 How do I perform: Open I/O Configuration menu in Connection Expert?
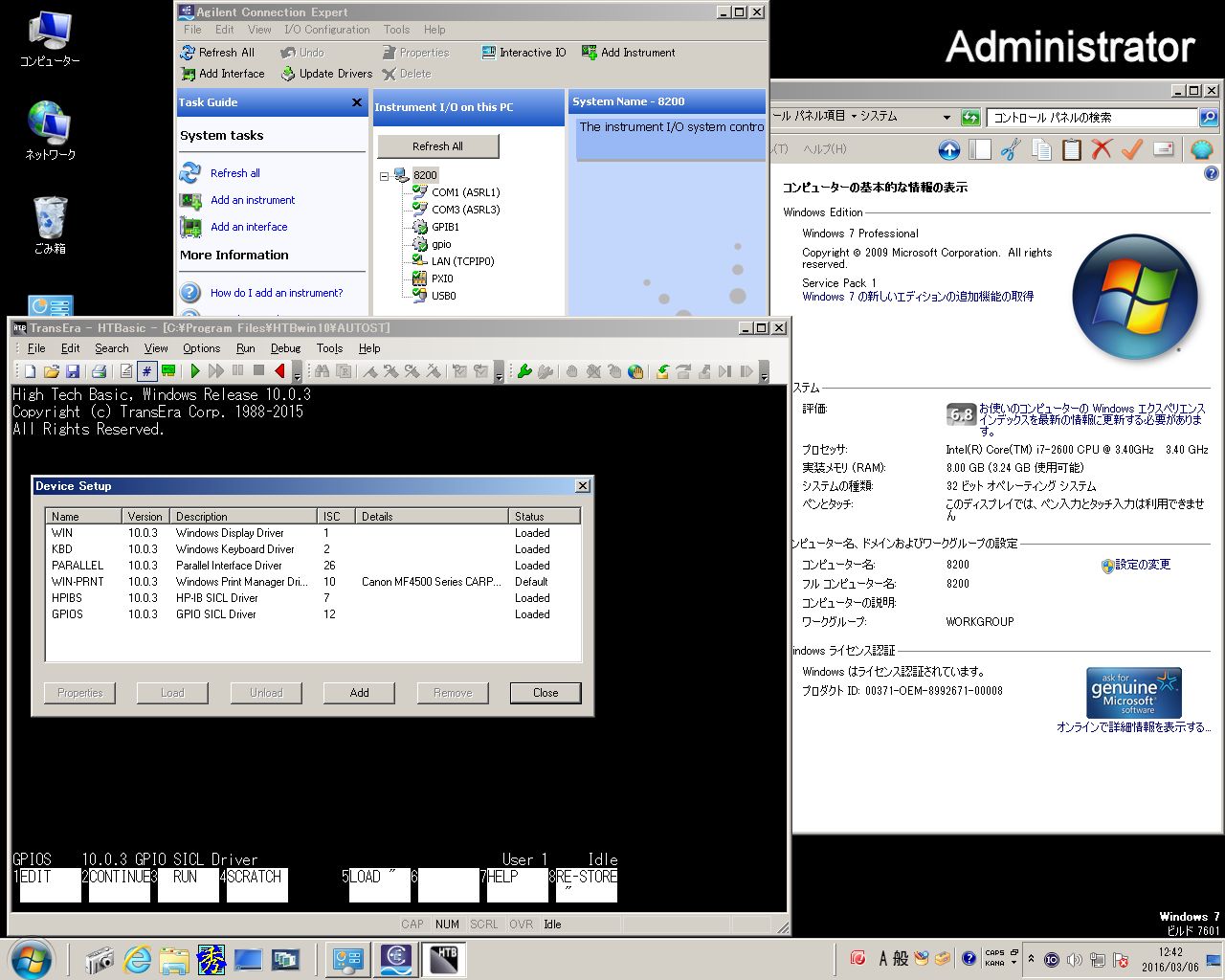[x=326, y=30]
